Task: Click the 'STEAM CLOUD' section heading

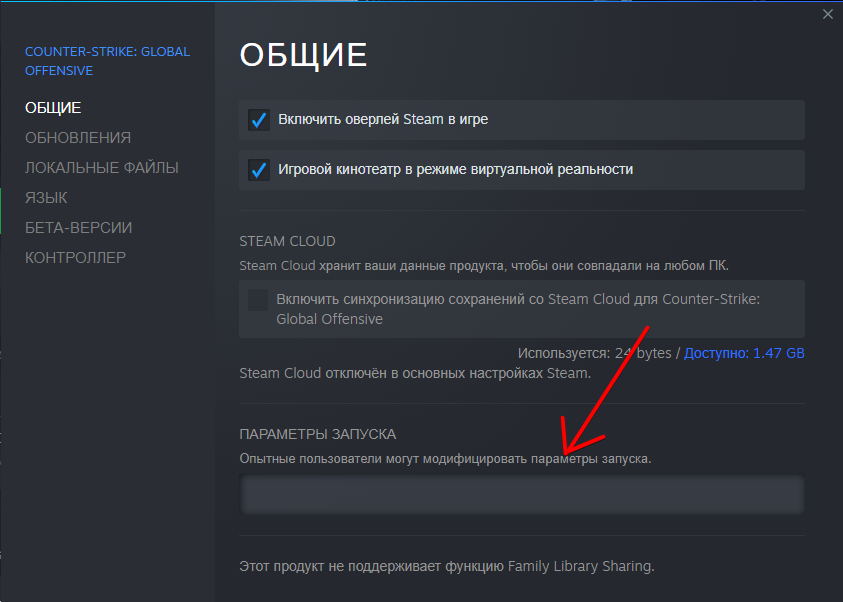Action: (288, 241)
